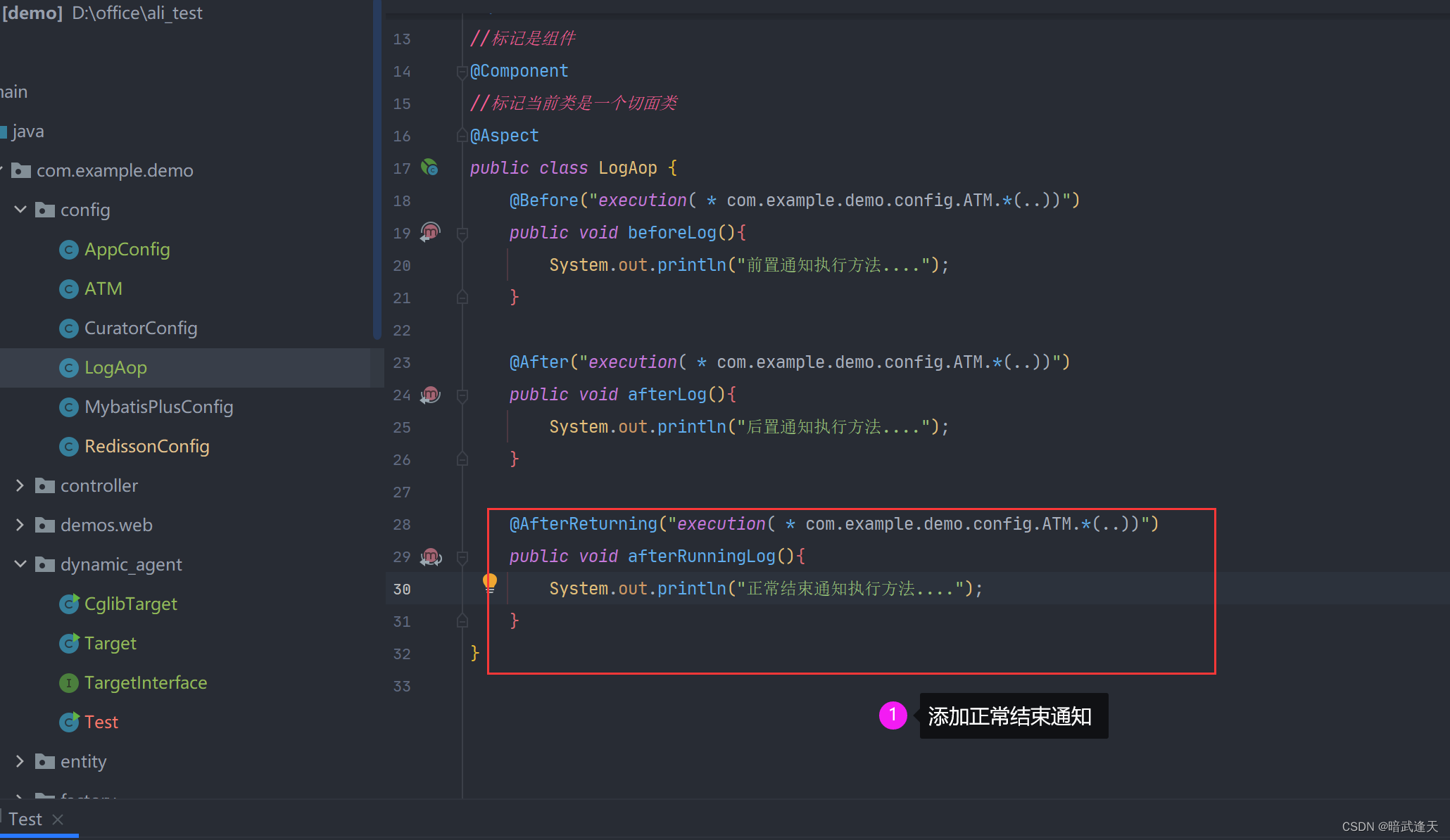Click the @AfterReturning annotation
This screenshot has height=840, width=1450.
coord(583,524)
